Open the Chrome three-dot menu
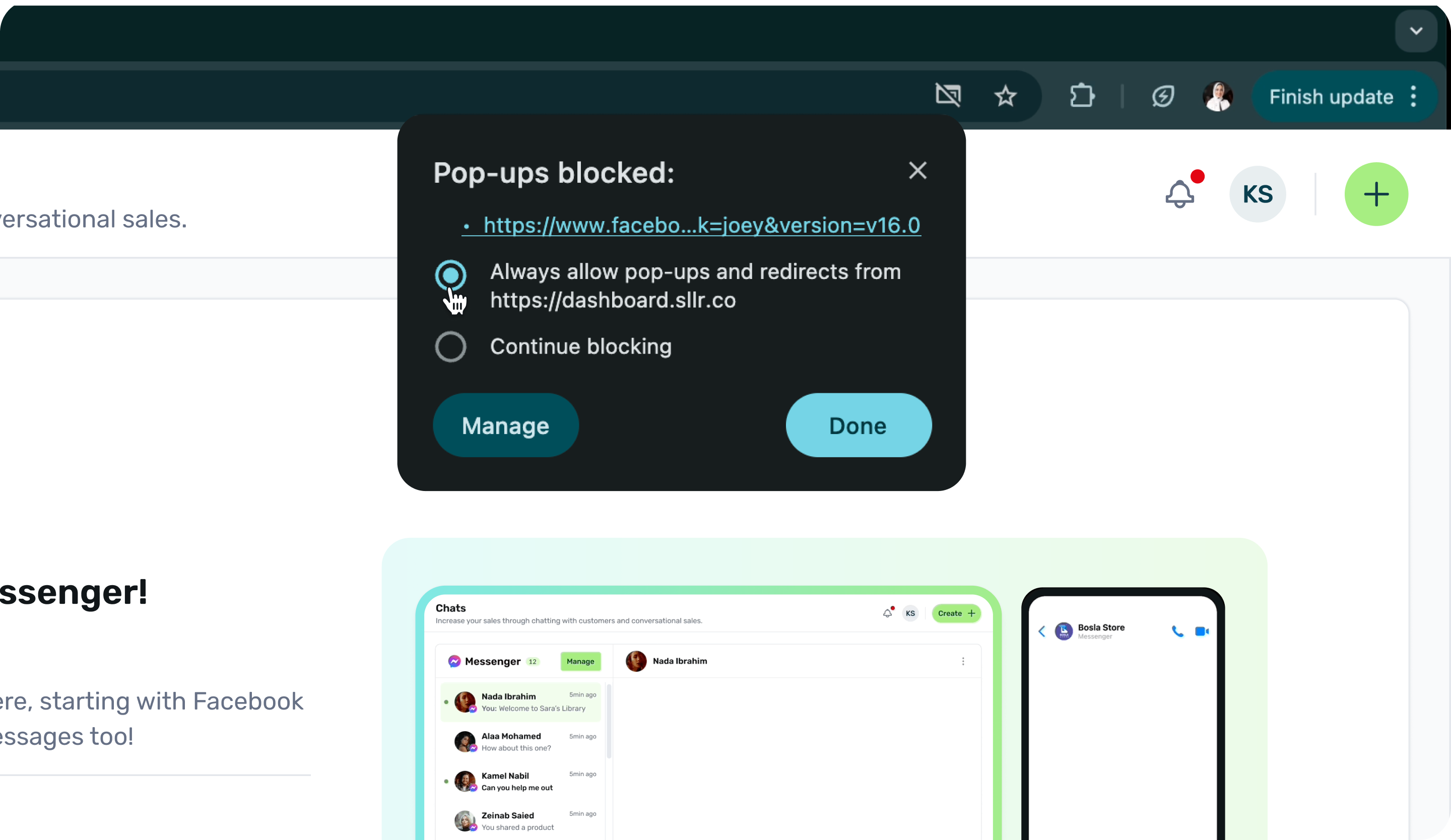The height and width of the screenshot is (840, 1451). coord(1414,96)
